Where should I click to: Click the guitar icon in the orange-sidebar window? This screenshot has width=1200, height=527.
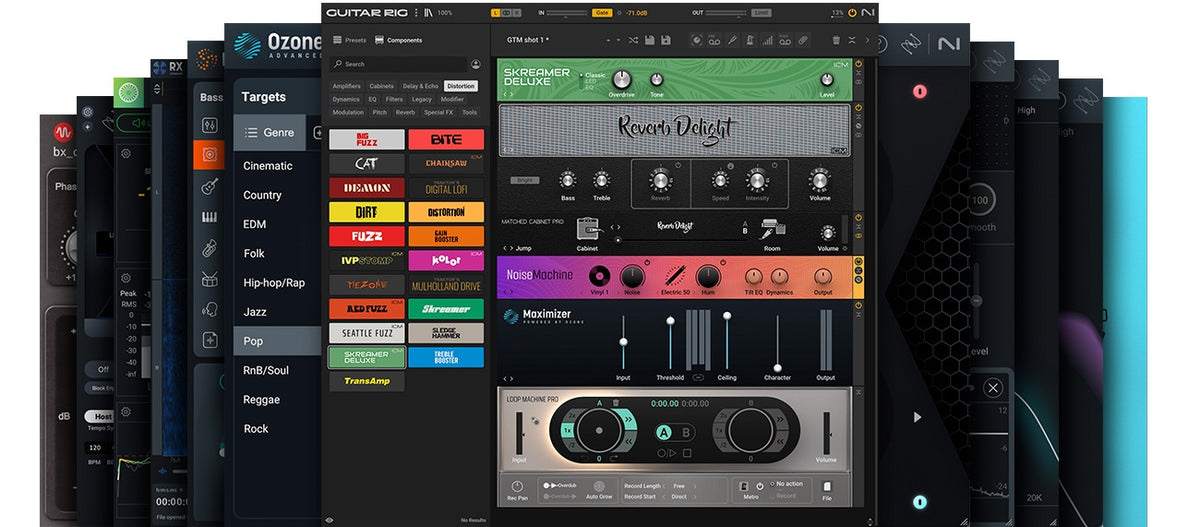click(210, 186)
